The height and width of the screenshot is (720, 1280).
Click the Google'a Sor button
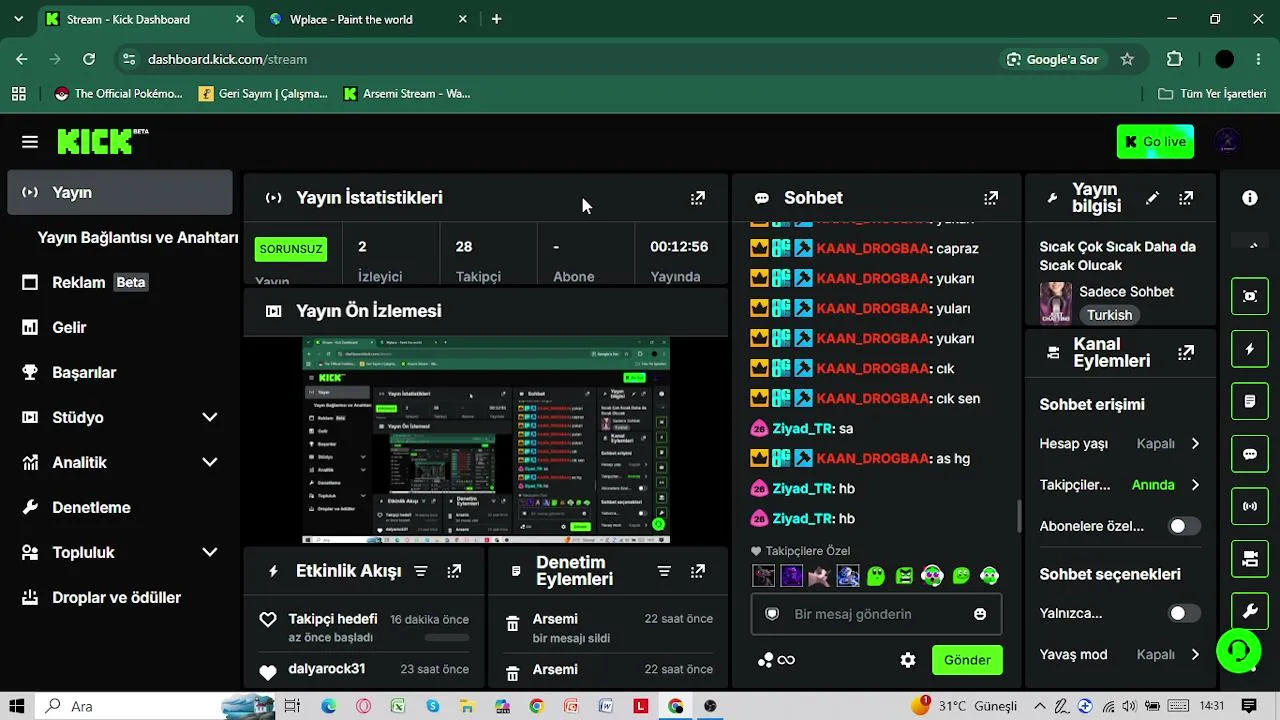pos(1052,59)
